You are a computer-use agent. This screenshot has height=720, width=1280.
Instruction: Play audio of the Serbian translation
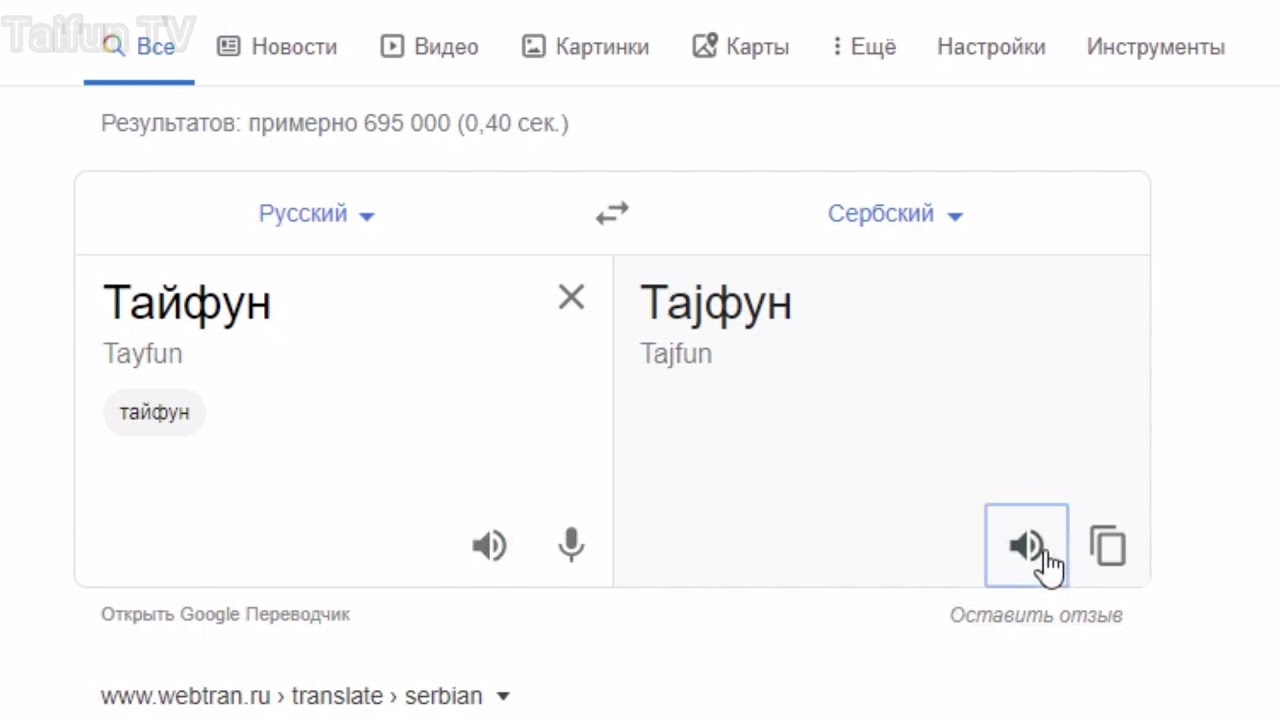tap(1025, 545)
